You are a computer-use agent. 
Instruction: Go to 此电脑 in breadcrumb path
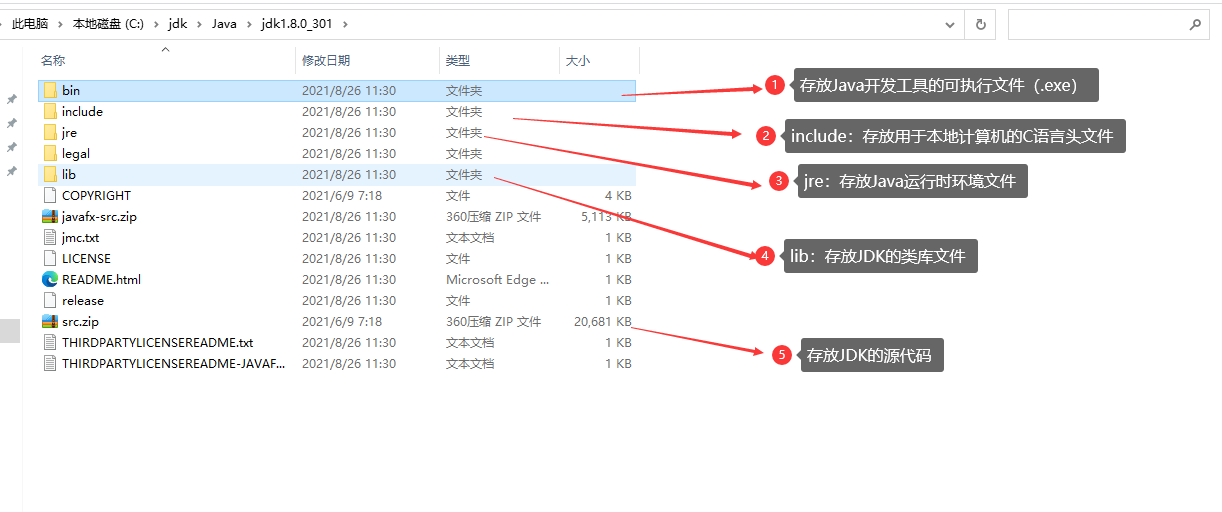(30, 24)
